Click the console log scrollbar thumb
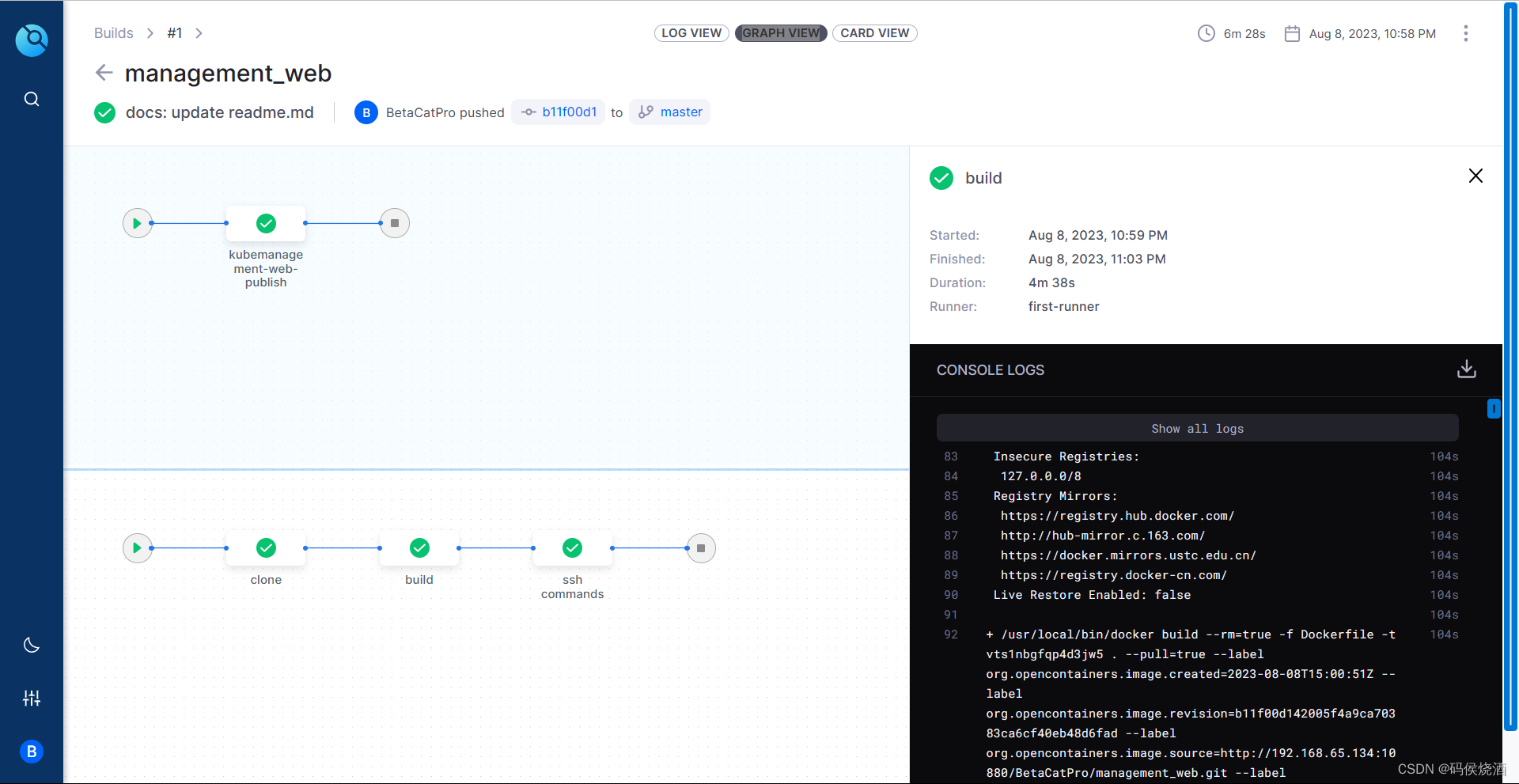The image size is (1519, 784). click(1494, 408)
